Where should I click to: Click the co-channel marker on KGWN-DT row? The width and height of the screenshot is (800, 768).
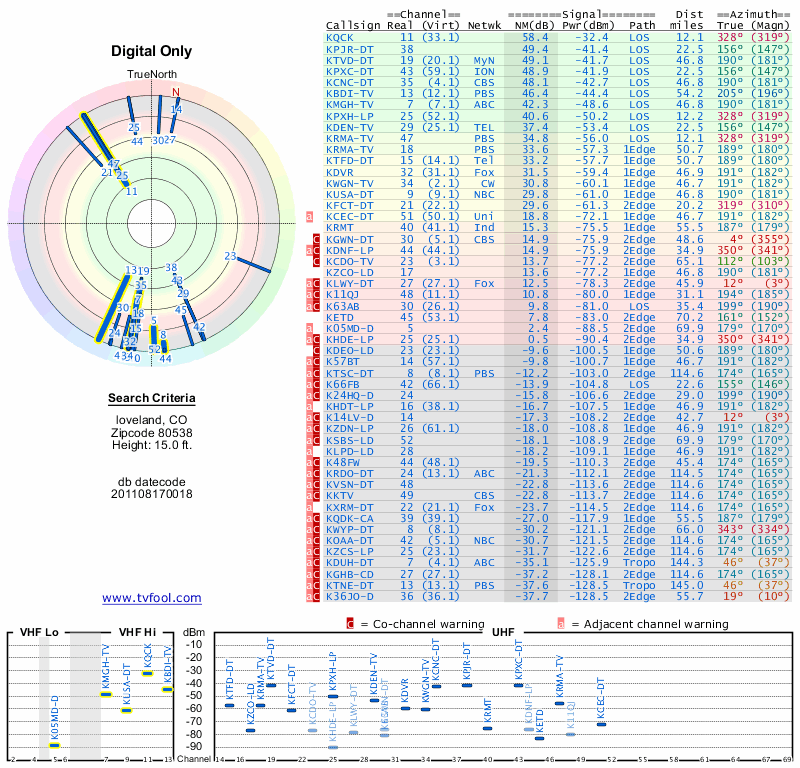click(316, 239)
